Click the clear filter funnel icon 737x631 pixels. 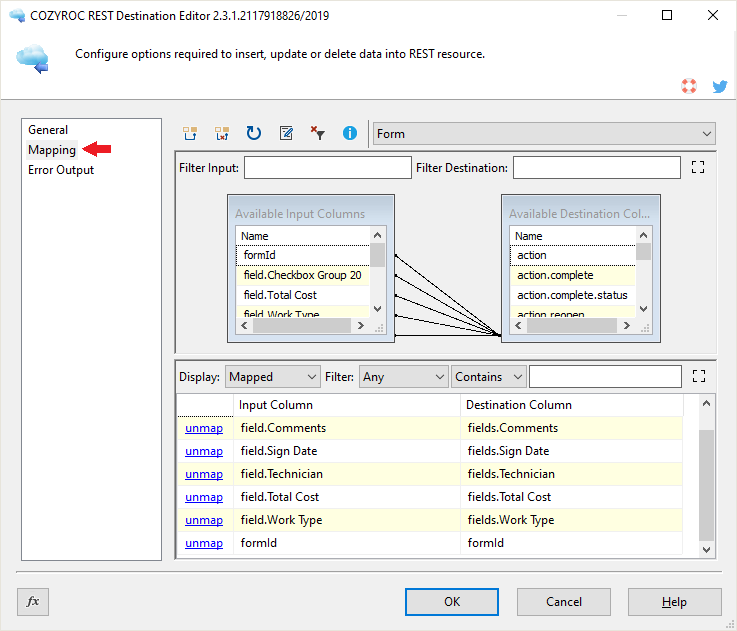pyautogui.click(x=318, y=134)
